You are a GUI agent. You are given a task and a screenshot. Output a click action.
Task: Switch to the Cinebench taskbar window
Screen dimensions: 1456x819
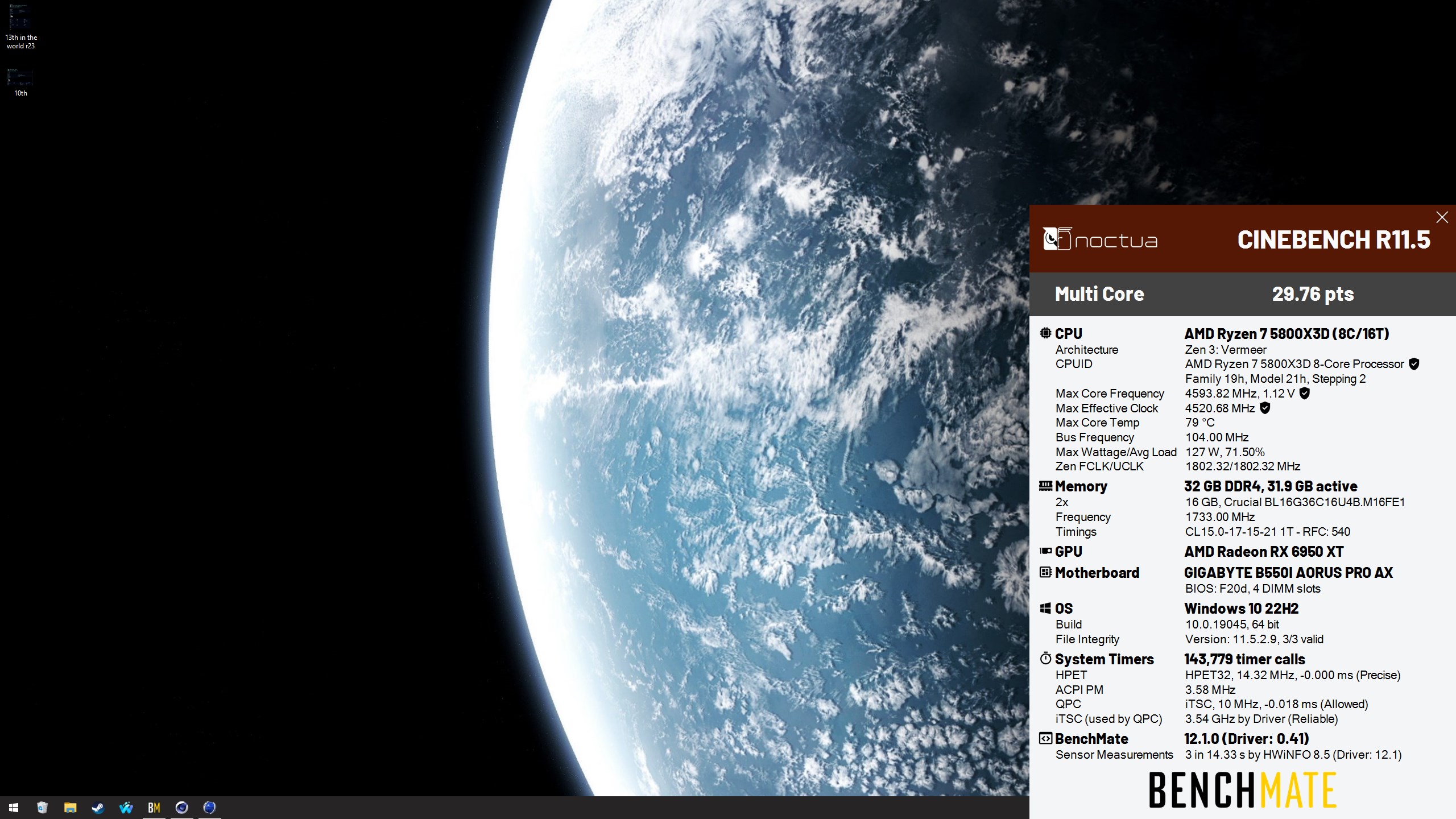(x=181, y=808)
